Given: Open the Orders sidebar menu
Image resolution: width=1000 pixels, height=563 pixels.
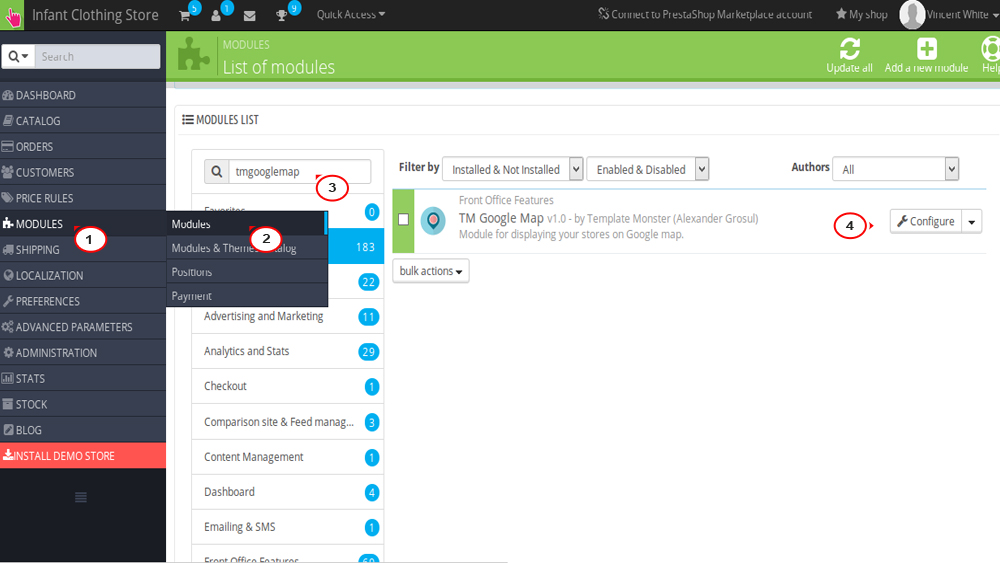Looking at the screenshot, I should point(83,147).
